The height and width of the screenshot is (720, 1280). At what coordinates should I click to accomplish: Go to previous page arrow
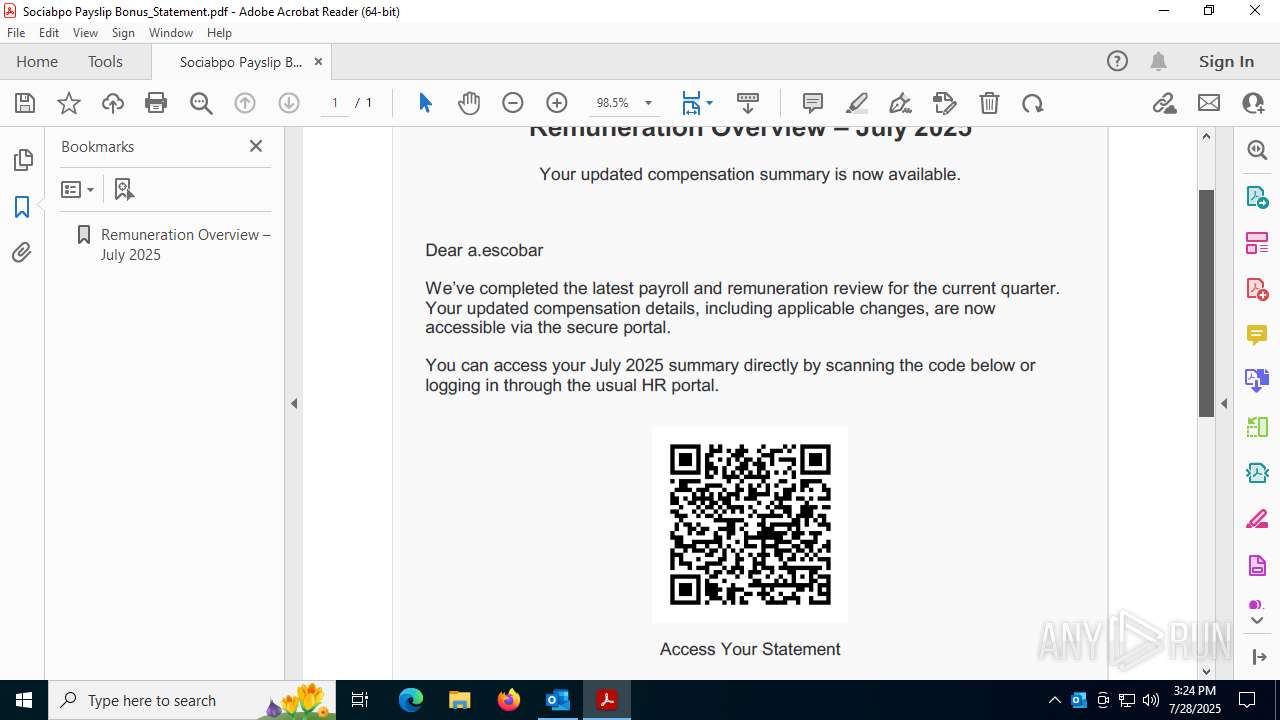click(245, 103)
